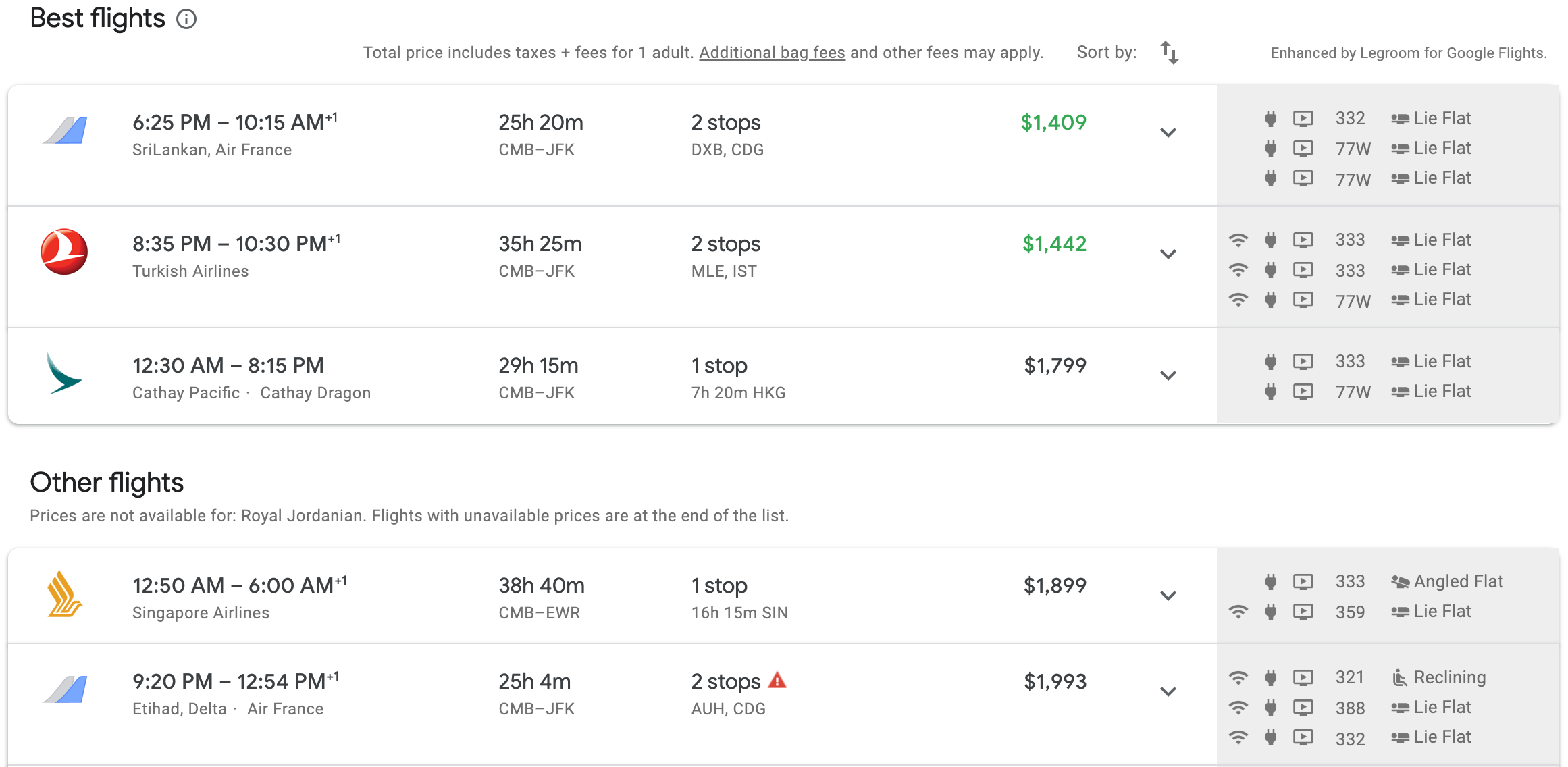
Task: Click the Sort by label
Action: pyautogui.click(x=1106, y=53)
